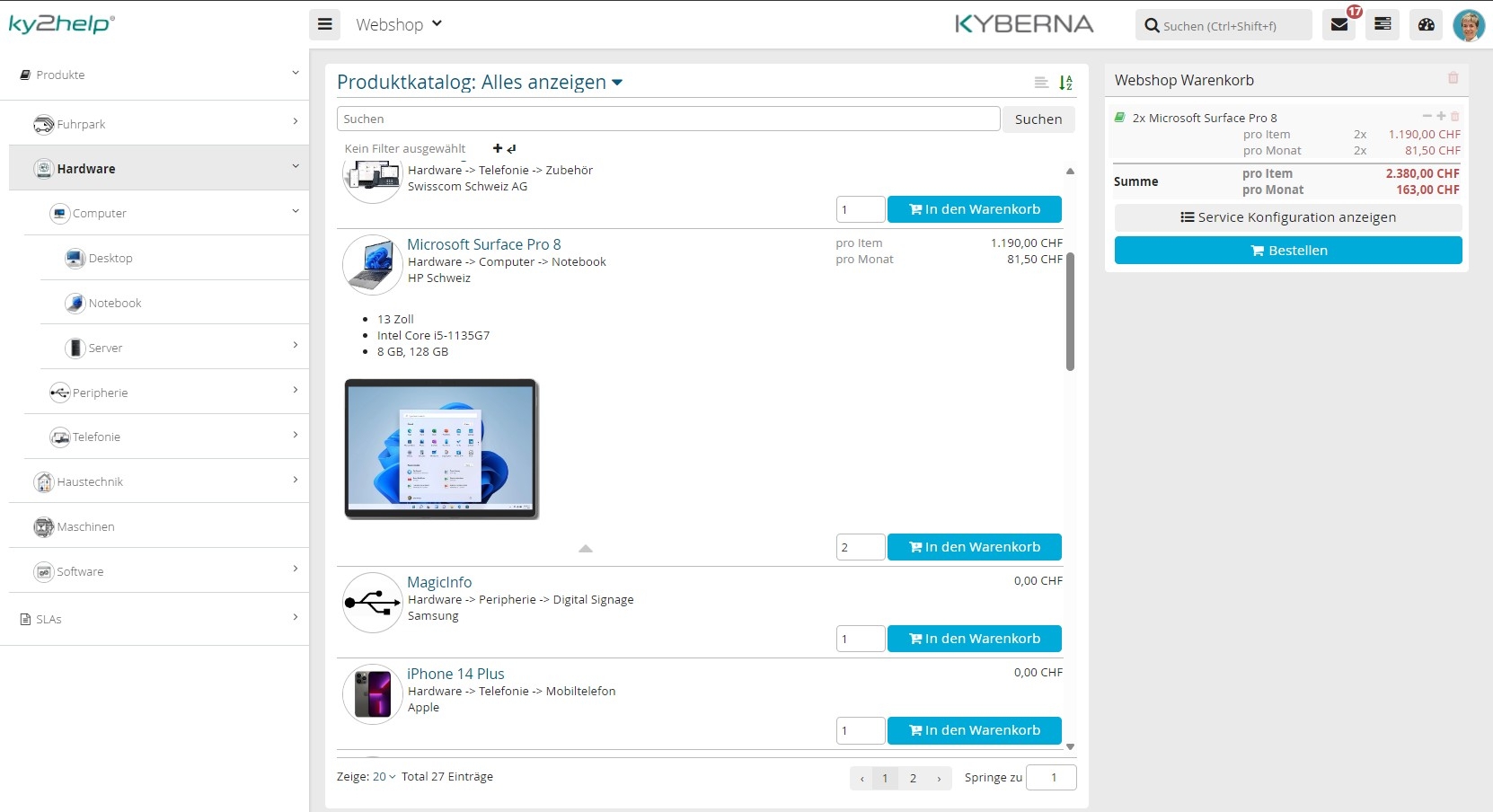Change the Zeige 20 entries-per-page dropdown
1493x812 pixels.
click(x=384, y=777)
